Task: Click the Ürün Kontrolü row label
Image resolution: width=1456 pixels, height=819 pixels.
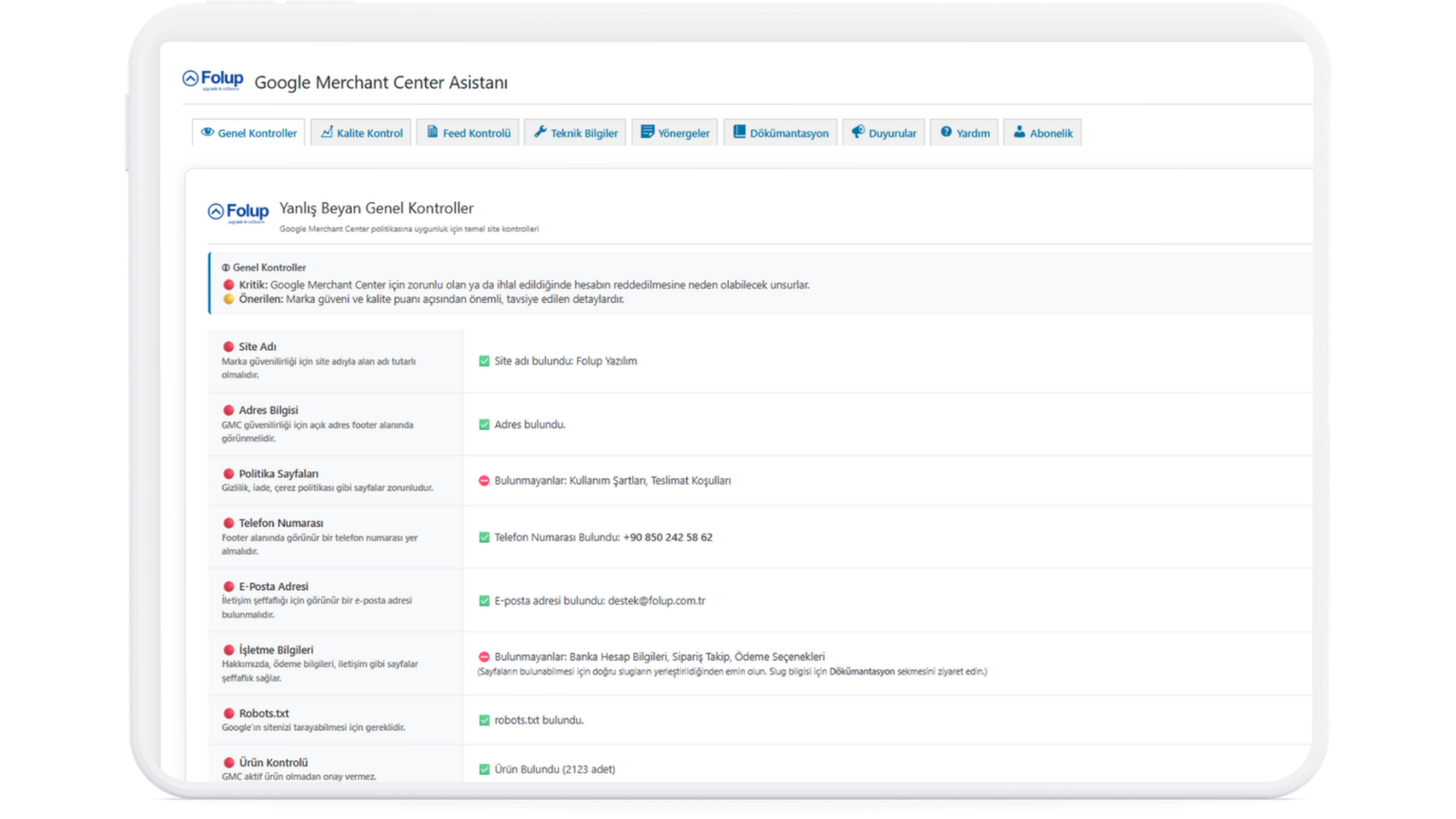Action: (273, 763)
